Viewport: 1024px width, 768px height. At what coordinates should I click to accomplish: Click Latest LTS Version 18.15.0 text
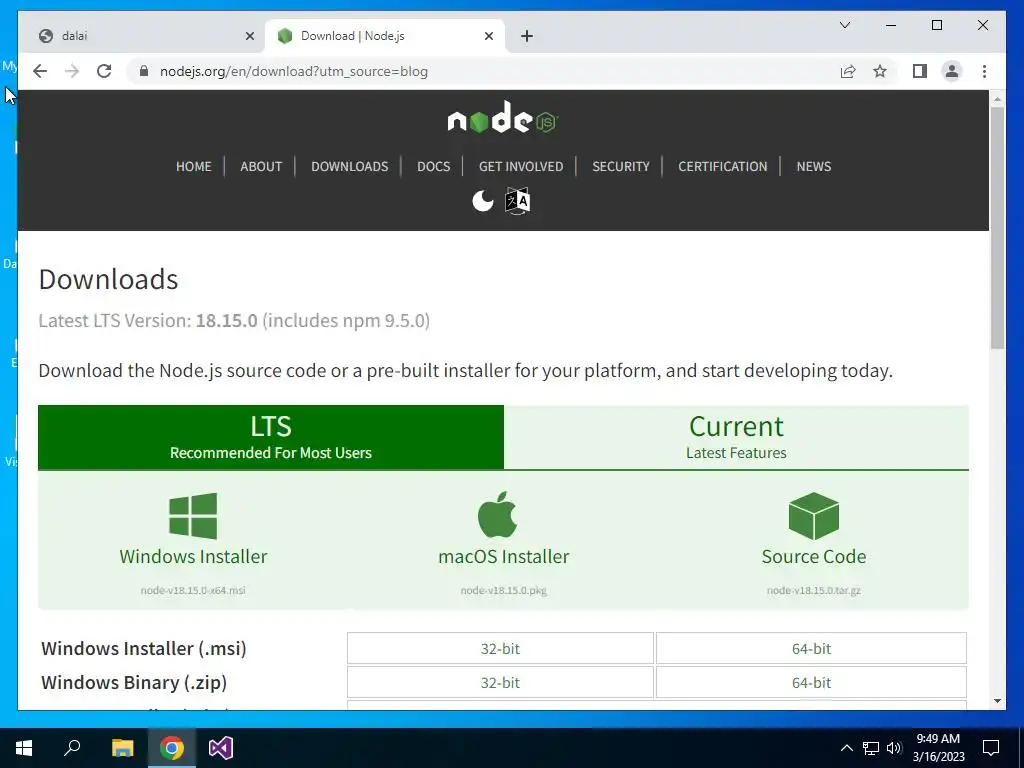tap(234, 321)
